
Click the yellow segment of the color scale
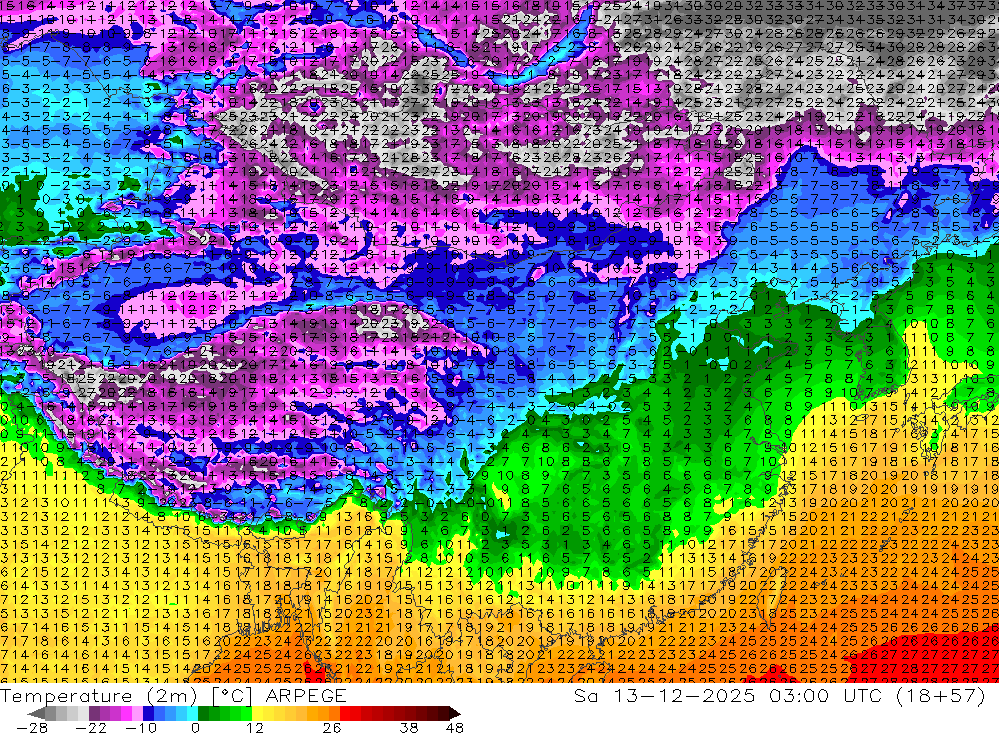coord(258,714)
